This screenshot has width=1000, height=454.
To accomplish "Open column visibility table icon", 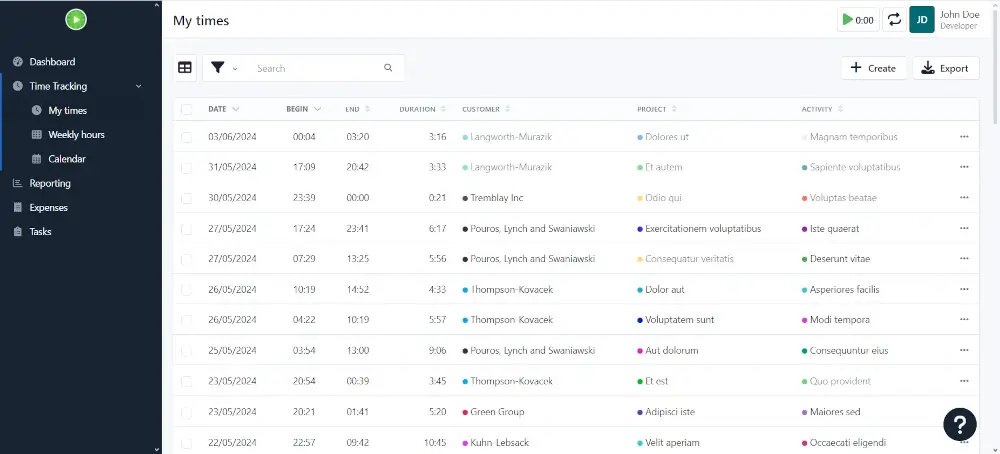I will click(x=185, y=68).
